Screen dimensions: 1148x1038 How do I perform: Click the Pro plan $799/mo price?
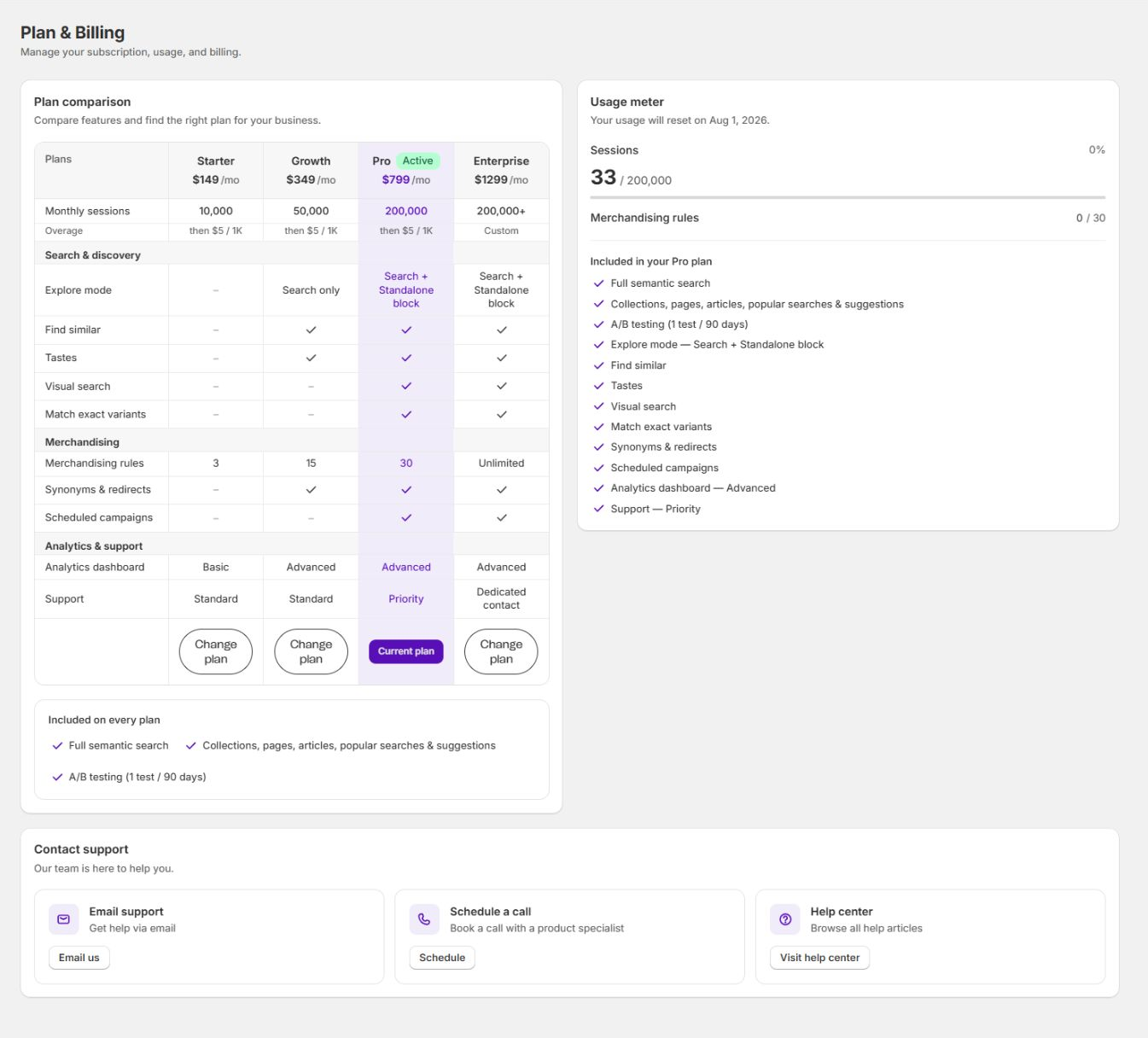(x=406, y=179)
